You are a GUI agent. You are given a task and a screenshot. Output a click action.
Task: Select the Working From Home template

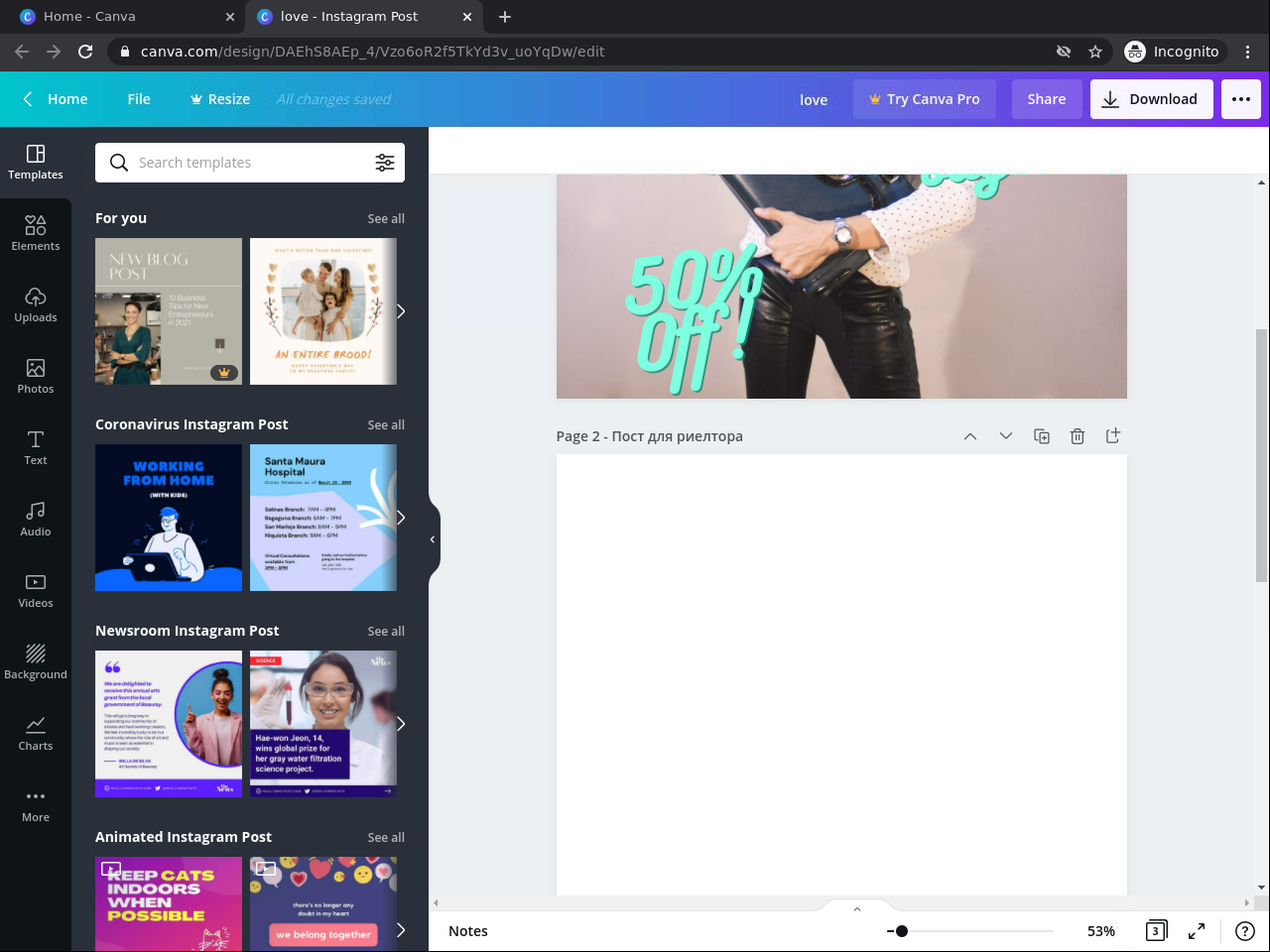[x=169, y=518]
